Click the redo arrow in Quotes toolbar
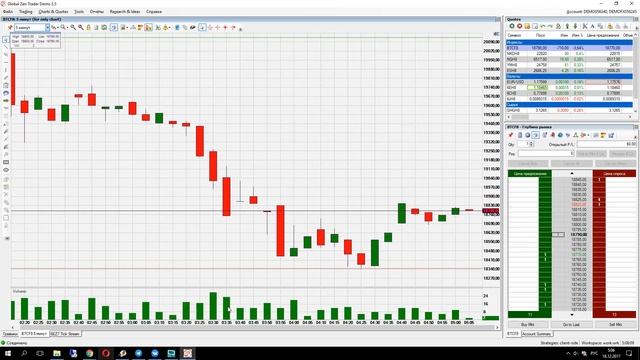This screenshot has width=640, height=360. (x=550, y=26)
